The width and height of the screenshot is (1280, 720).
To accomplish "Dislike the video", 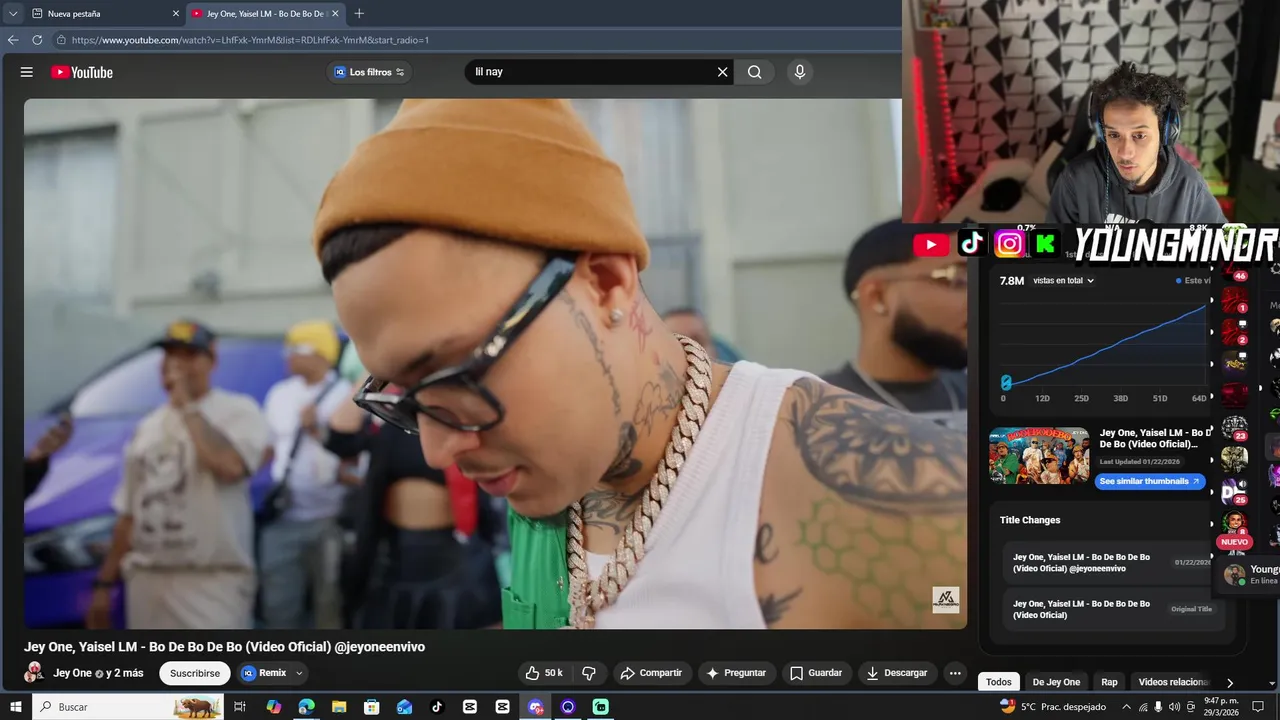I will [x=589, y=673].
